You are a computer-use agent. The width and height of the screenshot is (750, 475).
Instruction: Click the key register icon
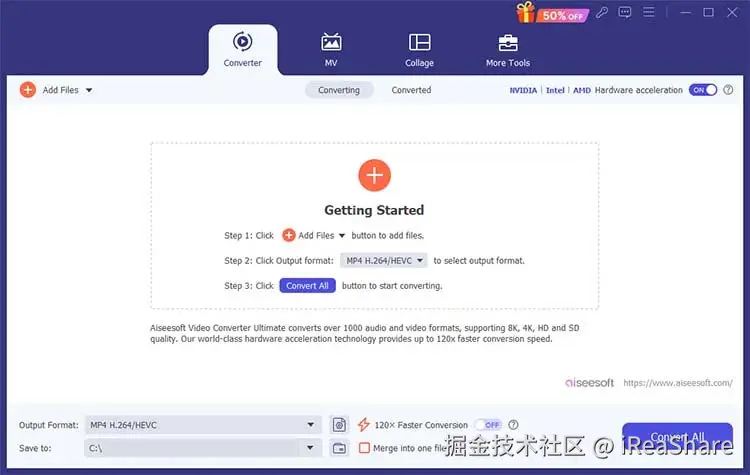point(602,12)
